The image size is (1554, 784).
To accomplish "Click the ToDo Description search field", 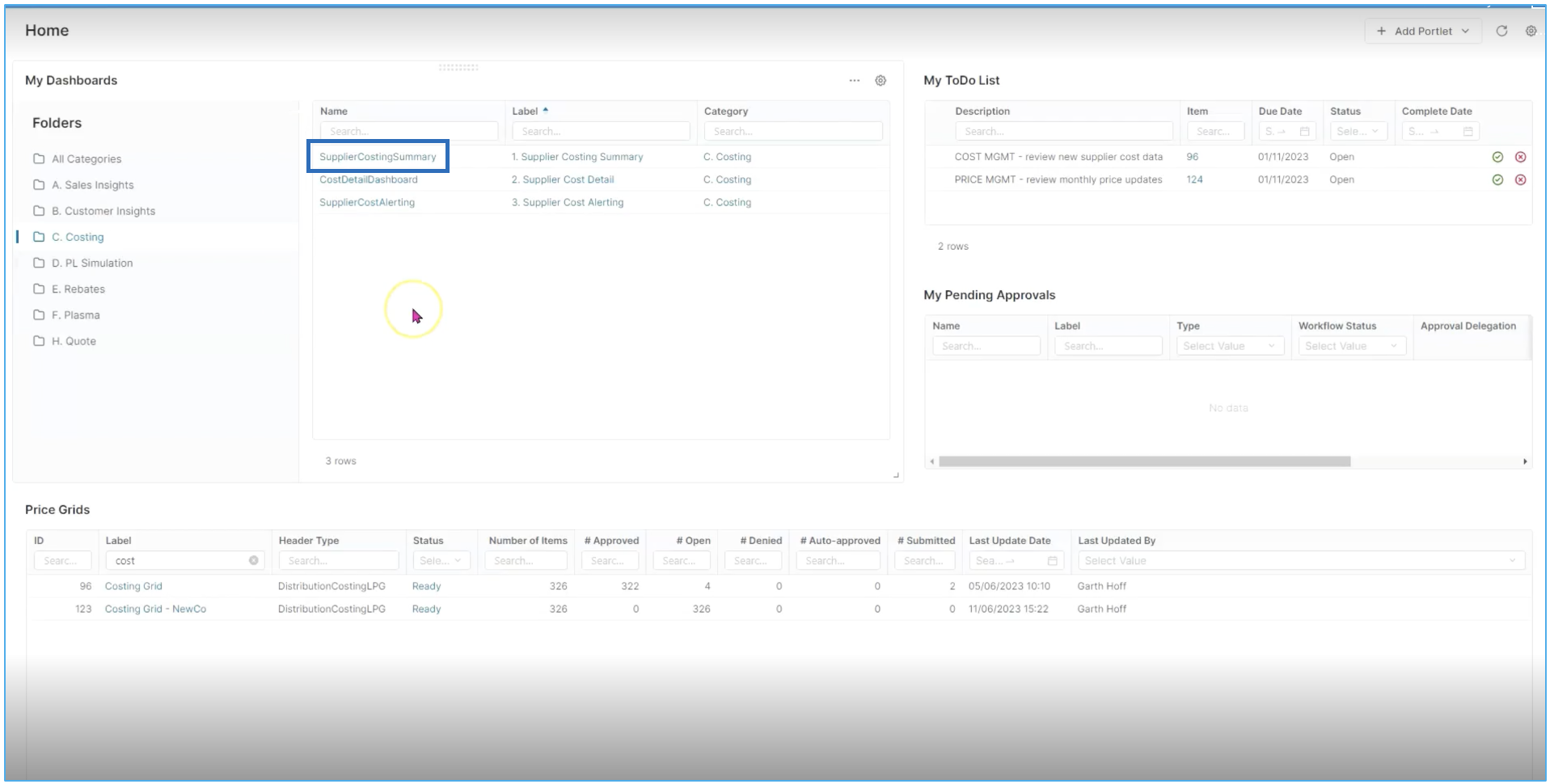I will point(1062,131).
